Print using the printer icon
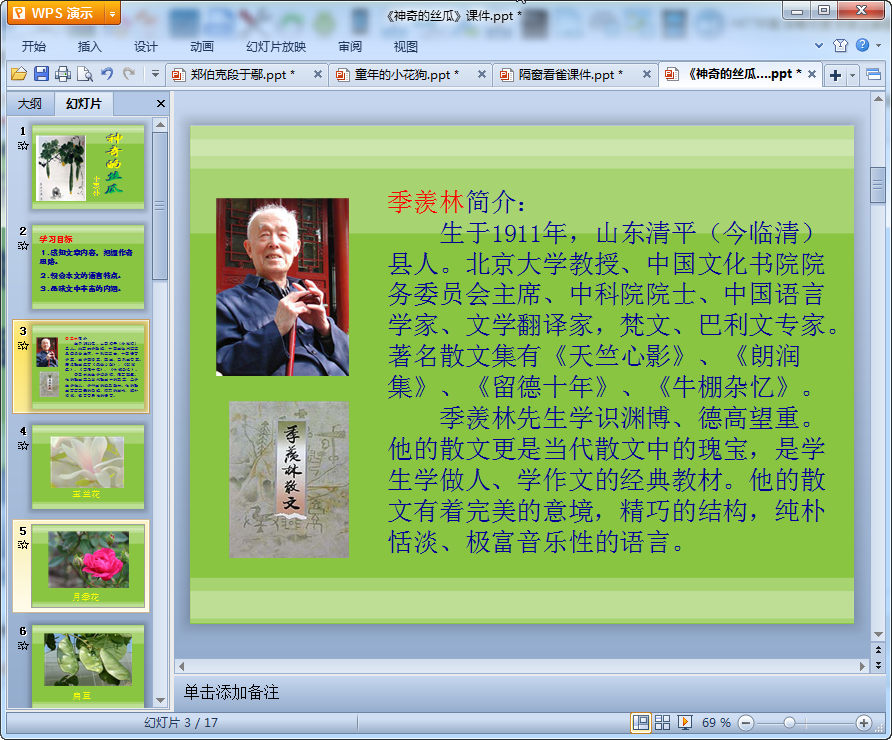892x740 pixels. pos(63,74)
